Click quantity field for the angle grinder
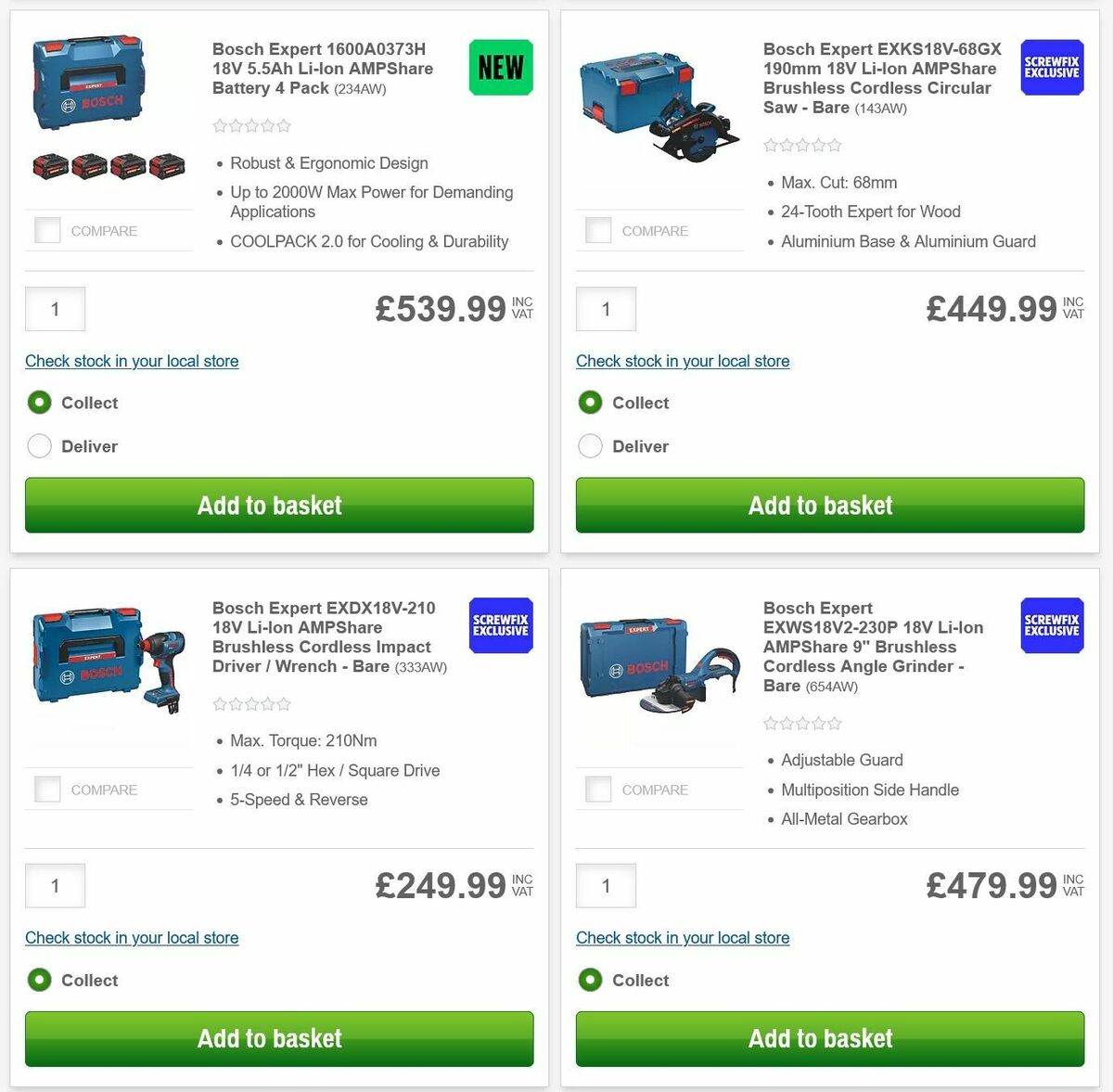Viewport: 1113px width, 1092px height. [x=606, y=885]
